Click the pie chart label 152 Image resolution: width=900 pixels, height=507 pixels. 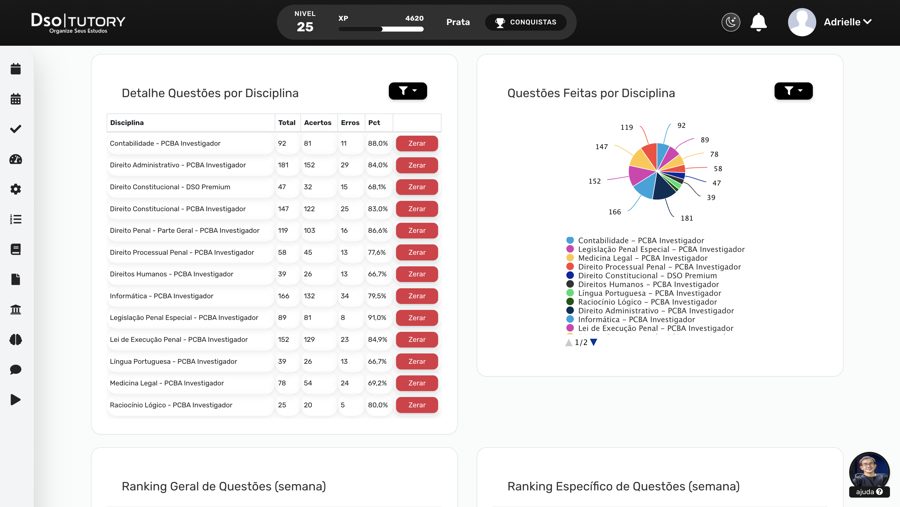[x=594, y=181]
